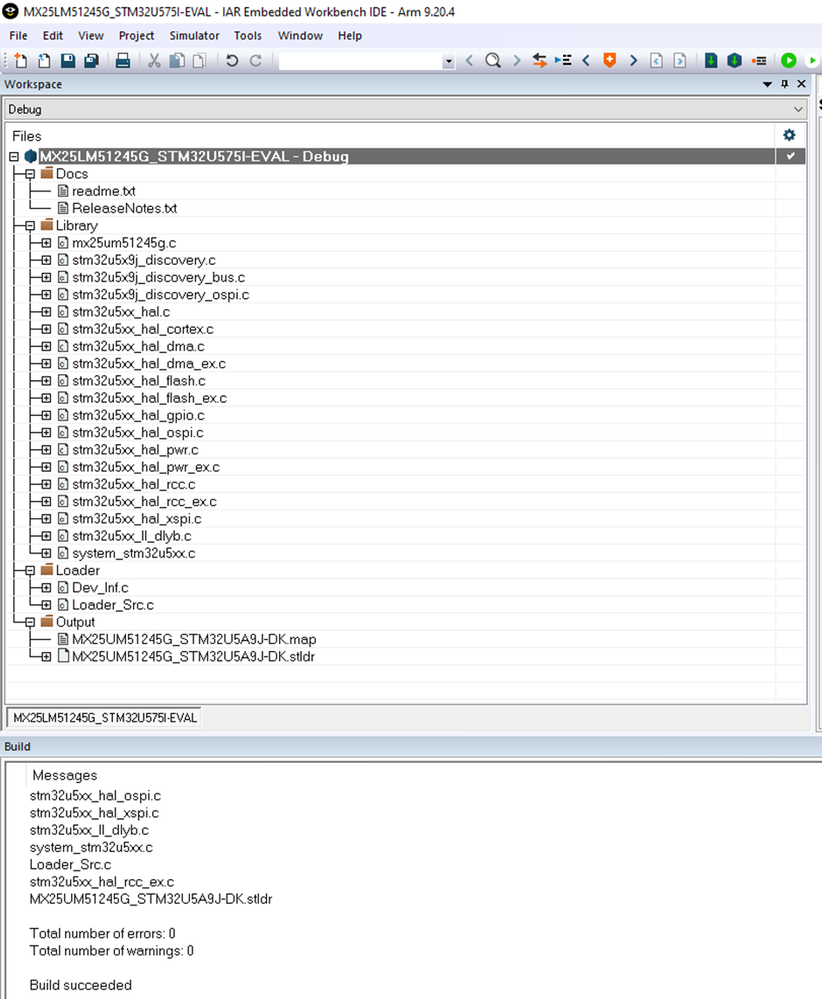822x999 pixels.
Task: Click the Paste toolbar icon
Action: click(199, 61)
